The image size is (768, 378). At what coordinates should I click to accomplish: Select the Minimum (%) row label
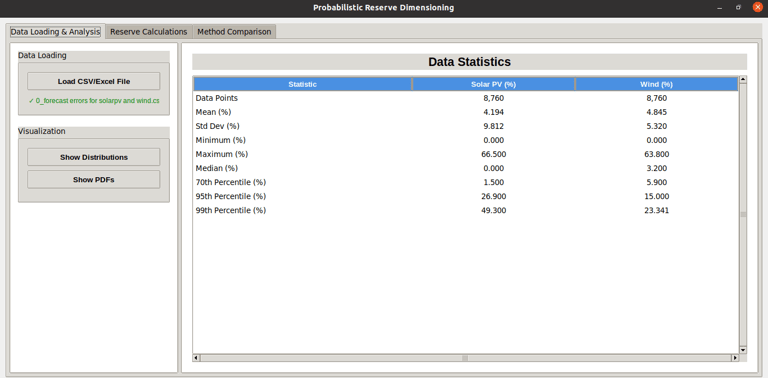pyautogui.click(x=220, y=140)
